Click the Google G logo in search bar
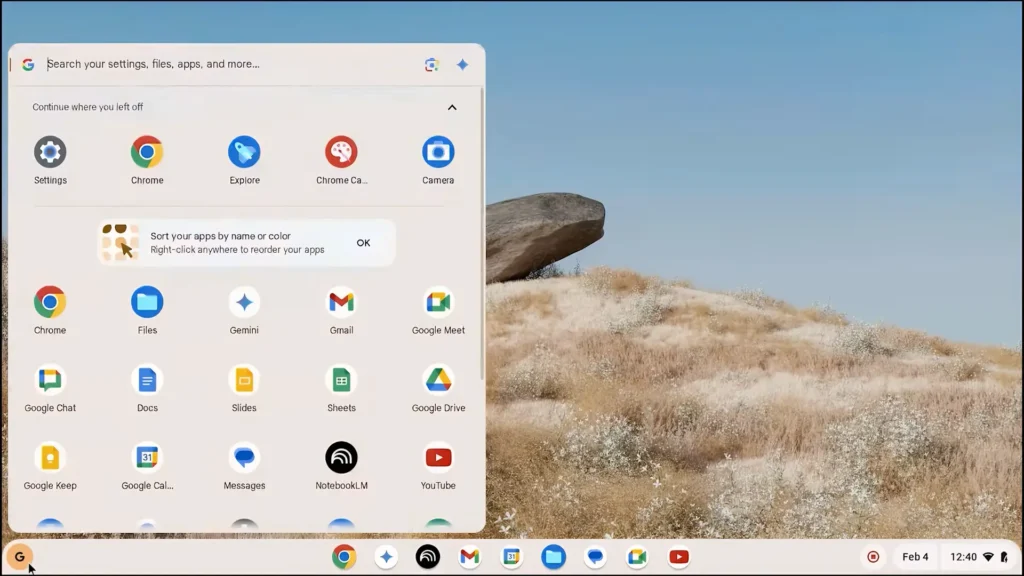Viewport: 1024px width, 576px height. [28, 65]
